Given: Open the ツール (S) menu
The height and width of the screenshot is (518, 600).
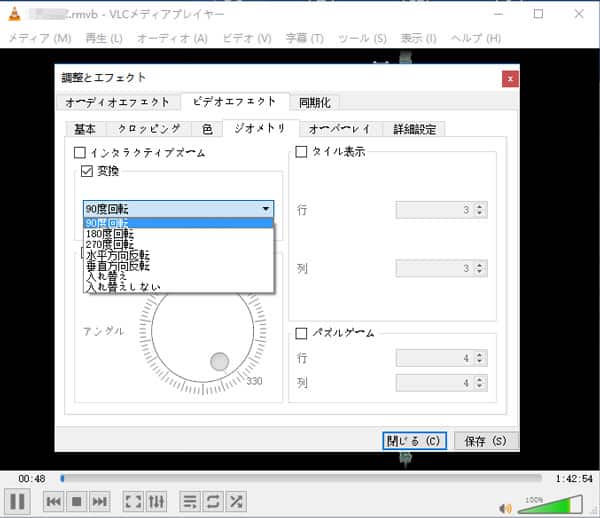Looking at the screenshot, I should pyautogui.click(x=362, y=38).
